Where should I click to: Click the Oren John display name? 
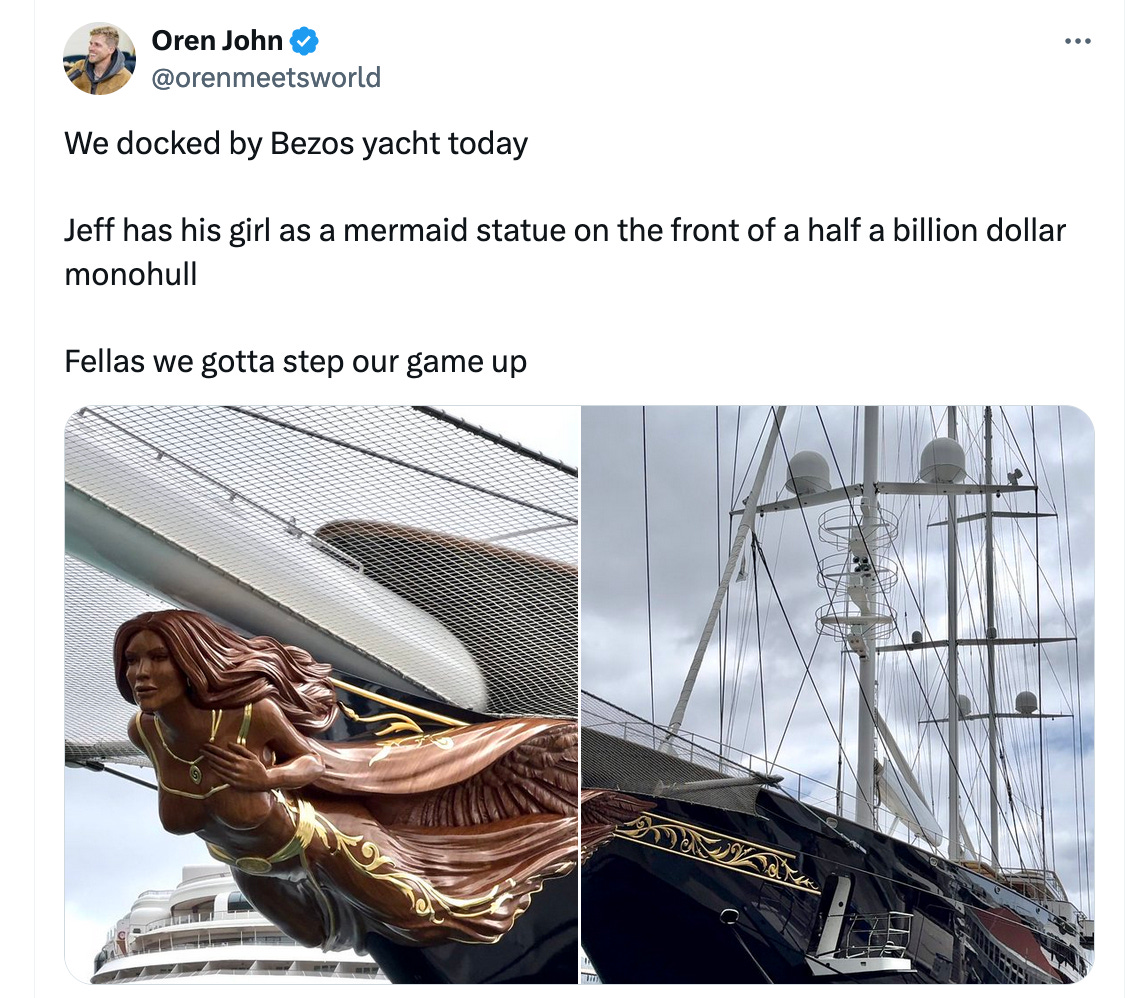tap(217, 41)
